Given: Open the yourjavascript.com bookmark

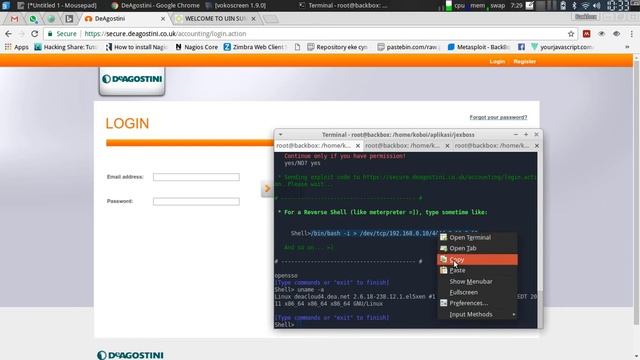Looking at the screenshot, I should point(562,47).
